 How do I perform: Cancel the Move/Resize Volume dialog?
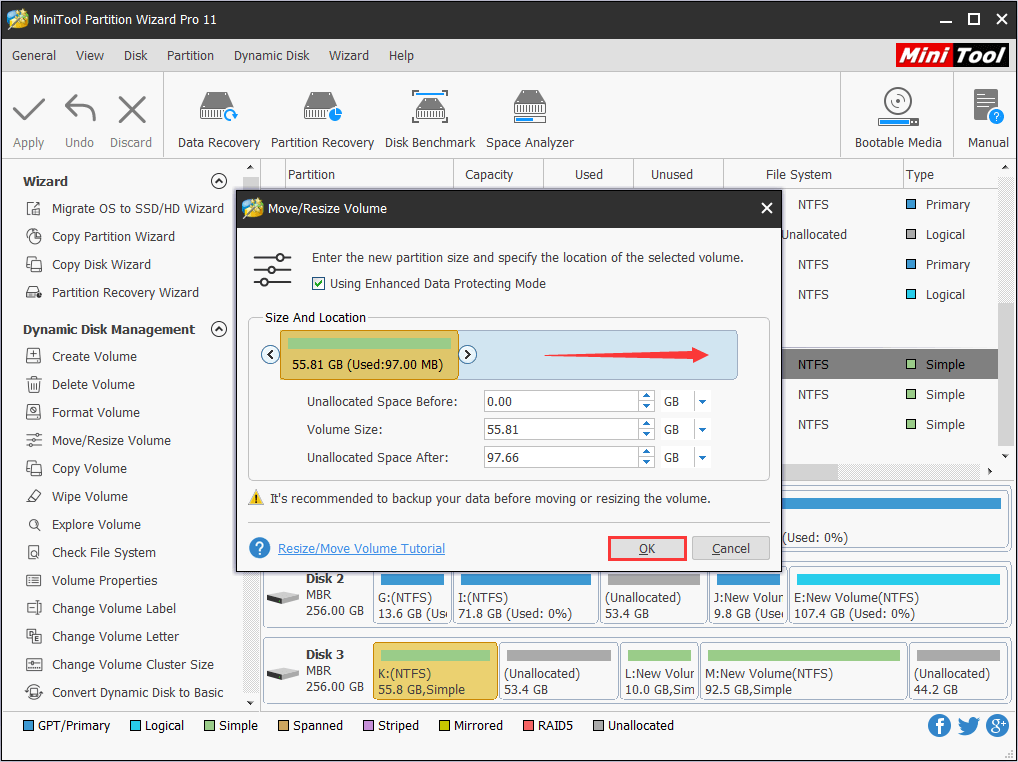point(730,548)
